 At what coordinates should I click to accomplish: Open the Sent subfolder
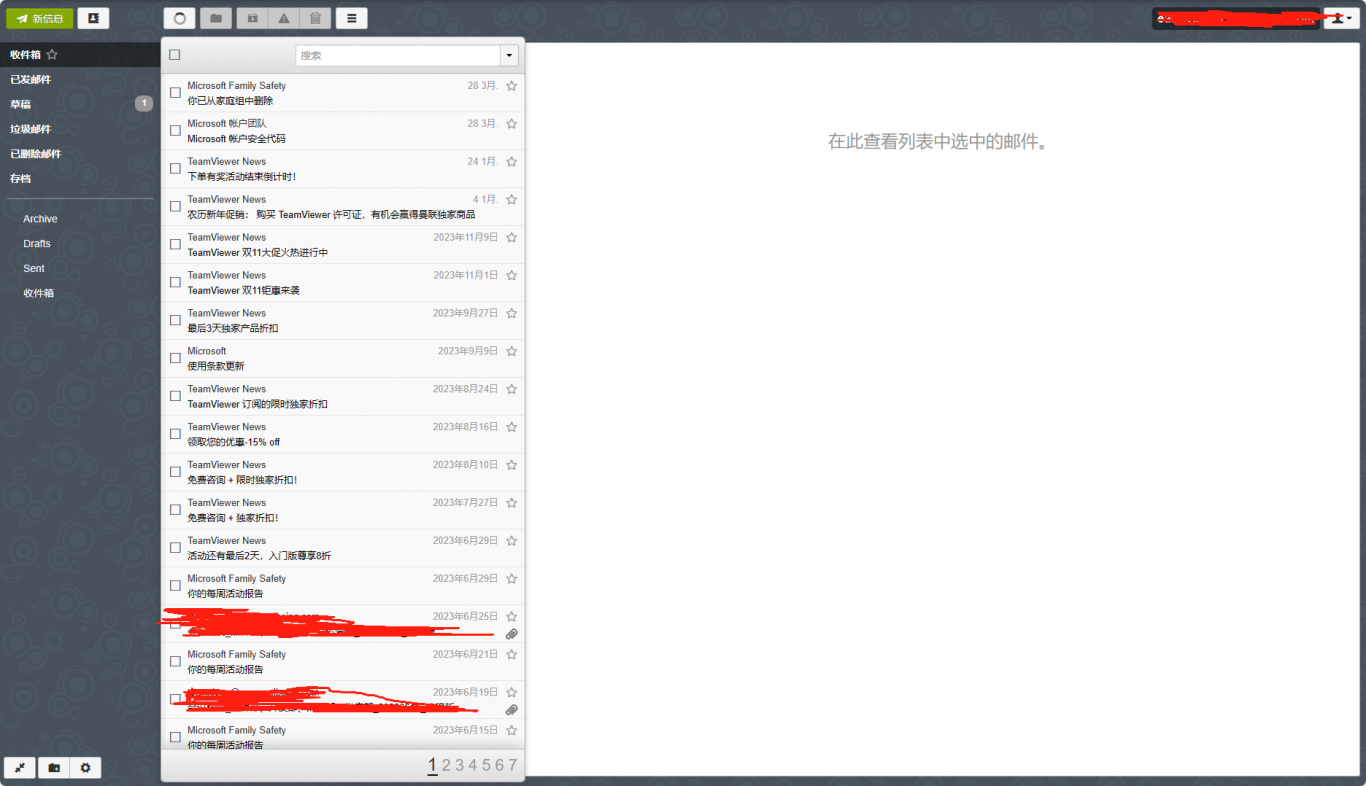tap(80, 269)
